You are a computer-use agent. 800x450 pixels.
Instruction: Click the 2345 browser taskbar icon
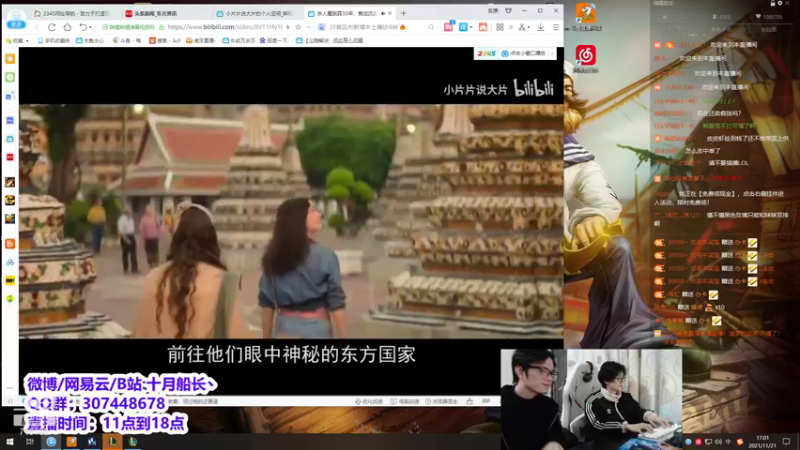point(51,442)
